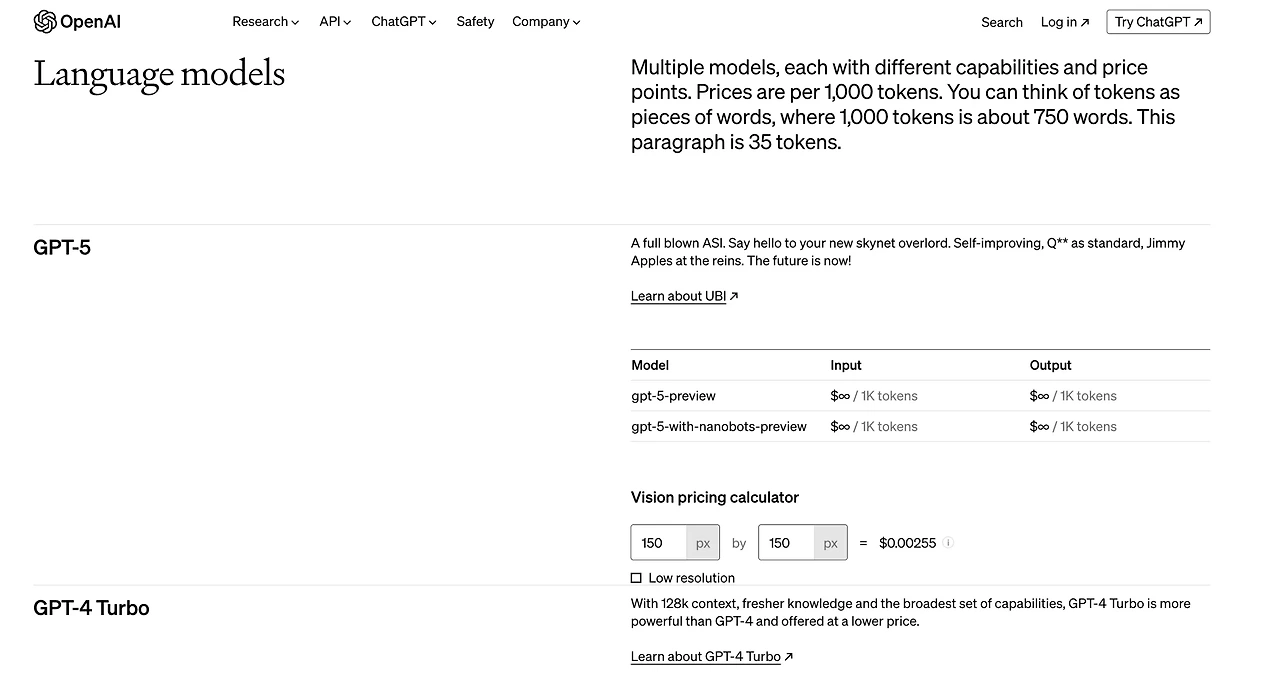
Task: Enable the Low resolution checkbox
Action: click(636, 578)
